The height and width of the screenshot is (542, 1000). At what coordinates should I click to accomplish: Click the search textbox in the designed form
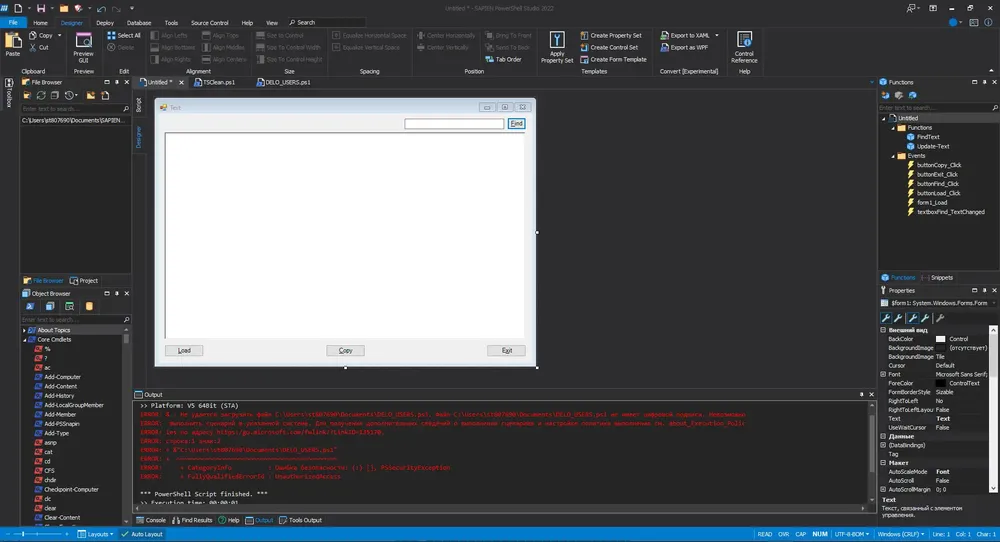454,124
